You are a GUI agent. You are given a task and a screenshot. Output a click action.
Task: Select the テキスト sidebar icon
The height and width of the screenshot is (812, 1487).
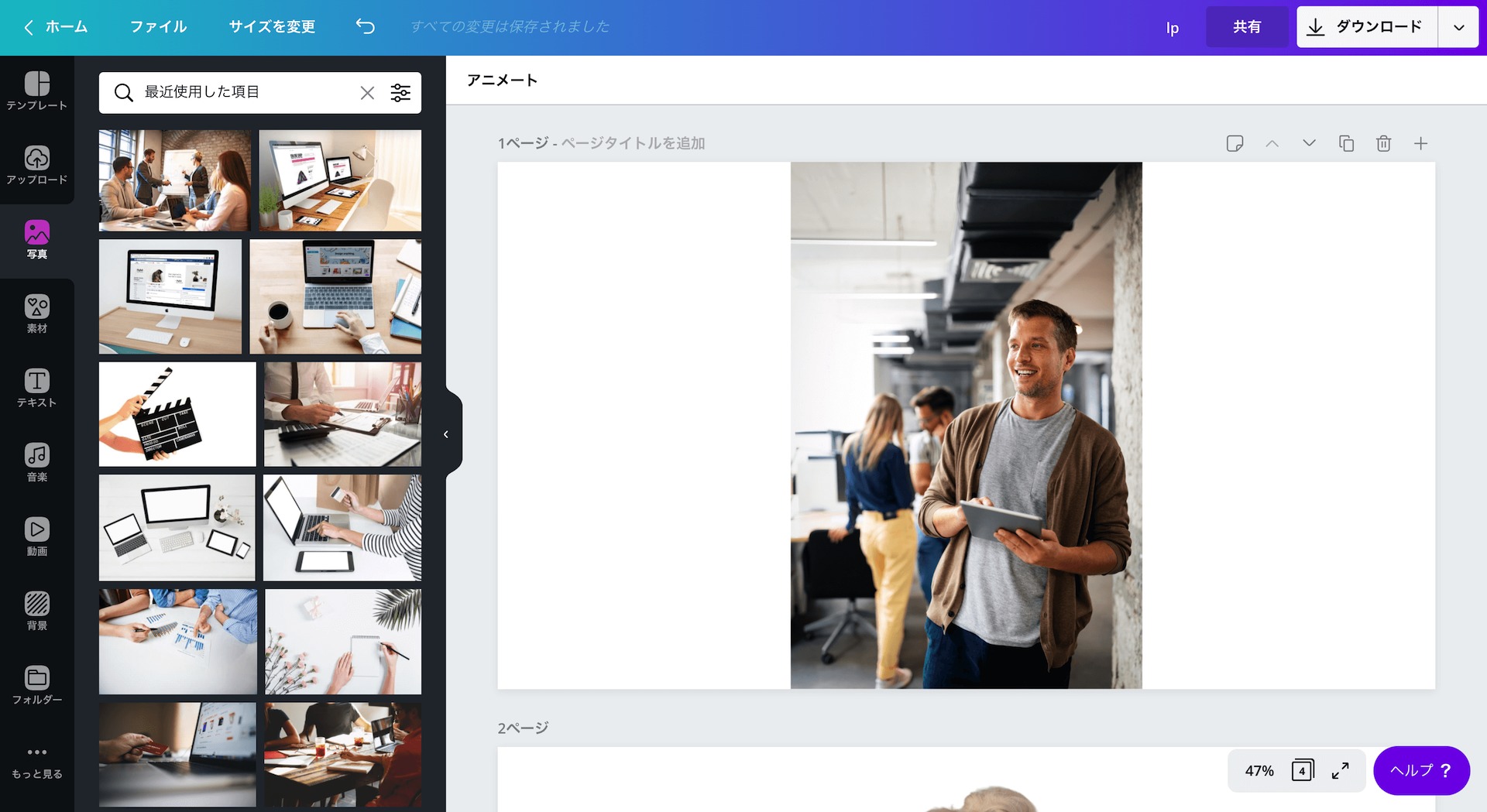point(36,385)
